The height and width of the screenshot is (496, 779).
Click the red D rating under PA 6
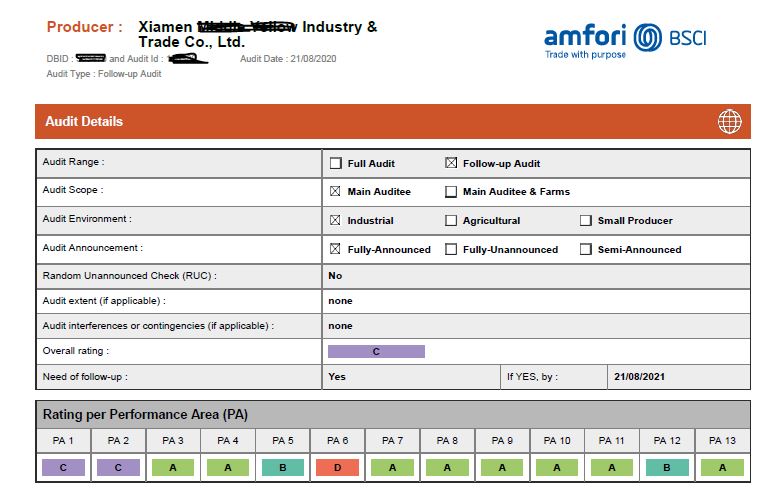[x=338, y=467]
